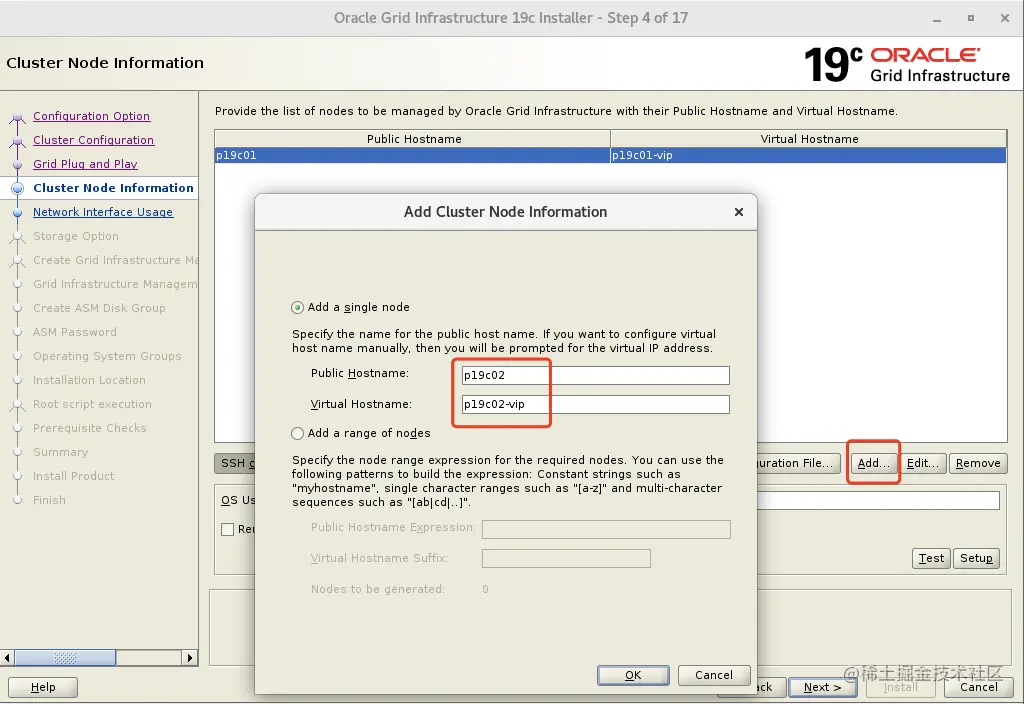
Task: Click the Root script execution step
Action: (x=92, y=404)
